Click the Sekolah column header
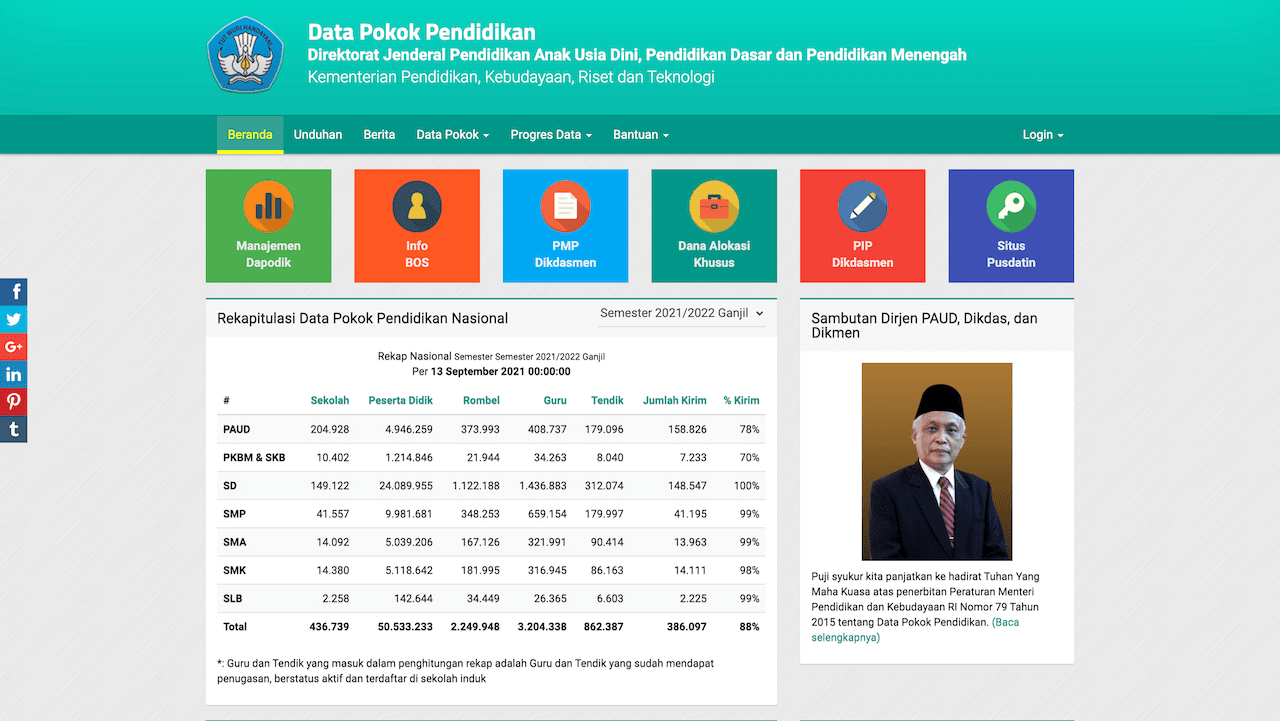 [330, 400]
